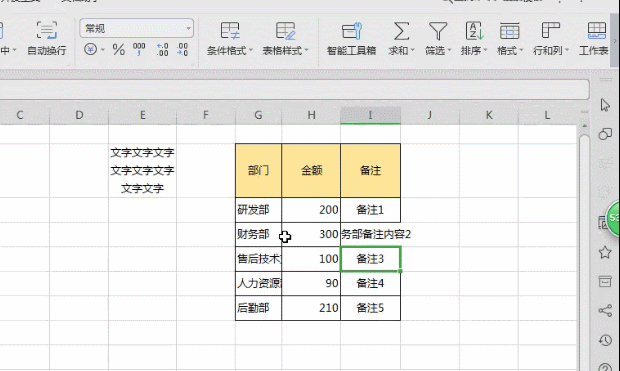Select the 金额 header cell

(311, 170)
